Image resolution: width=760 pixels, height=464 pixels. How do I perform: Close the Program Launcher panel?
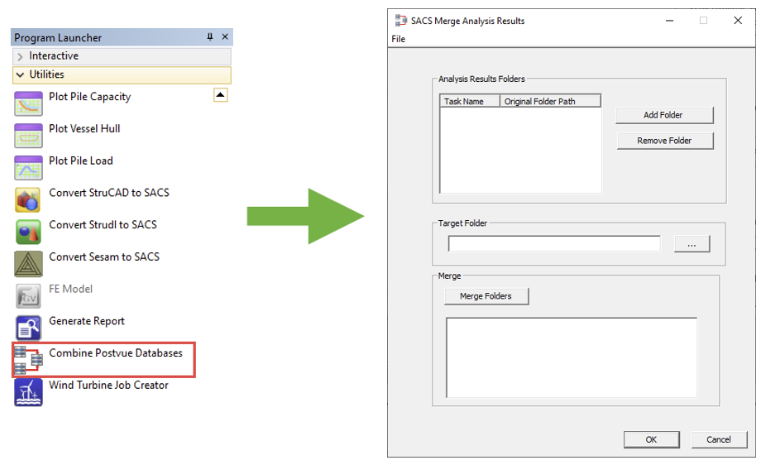(225, 37)
